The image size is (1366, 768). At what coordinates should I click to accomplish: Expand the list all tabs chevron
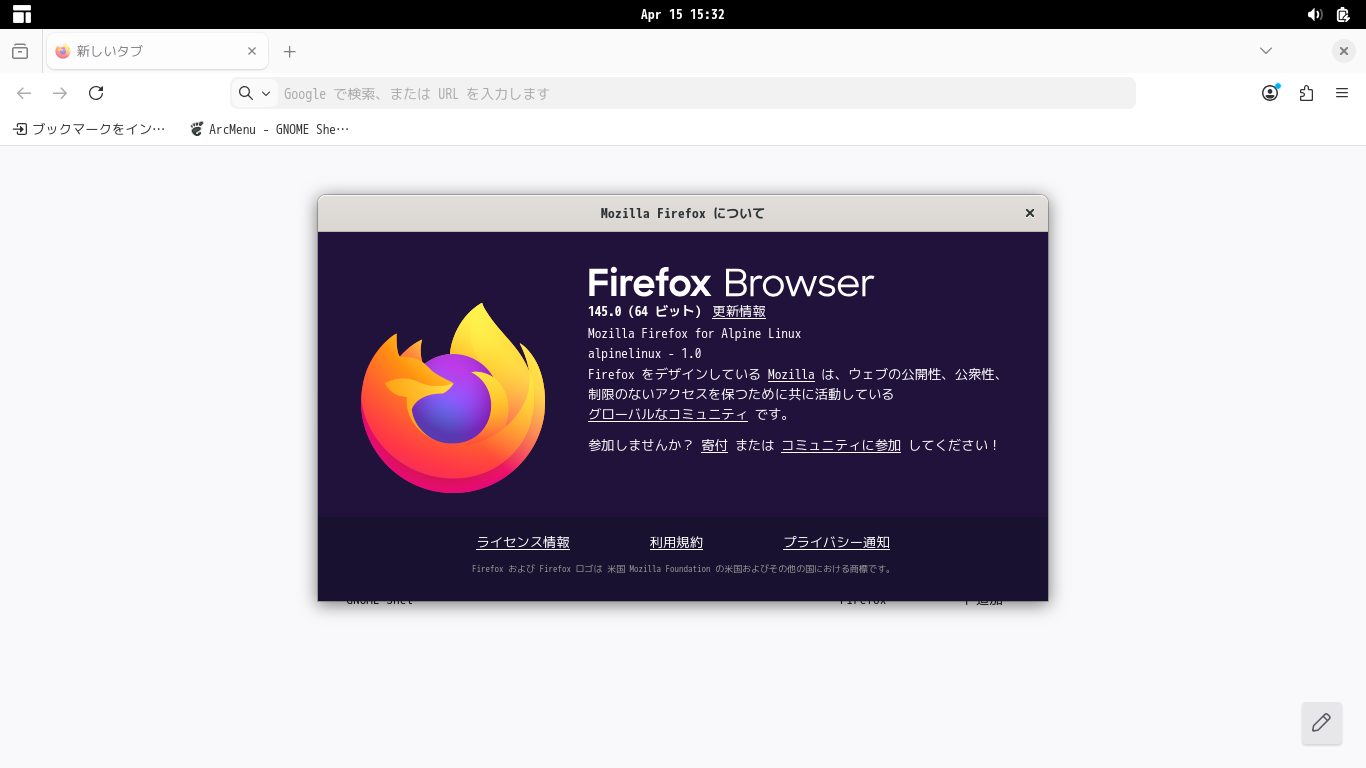point(1266,51)
